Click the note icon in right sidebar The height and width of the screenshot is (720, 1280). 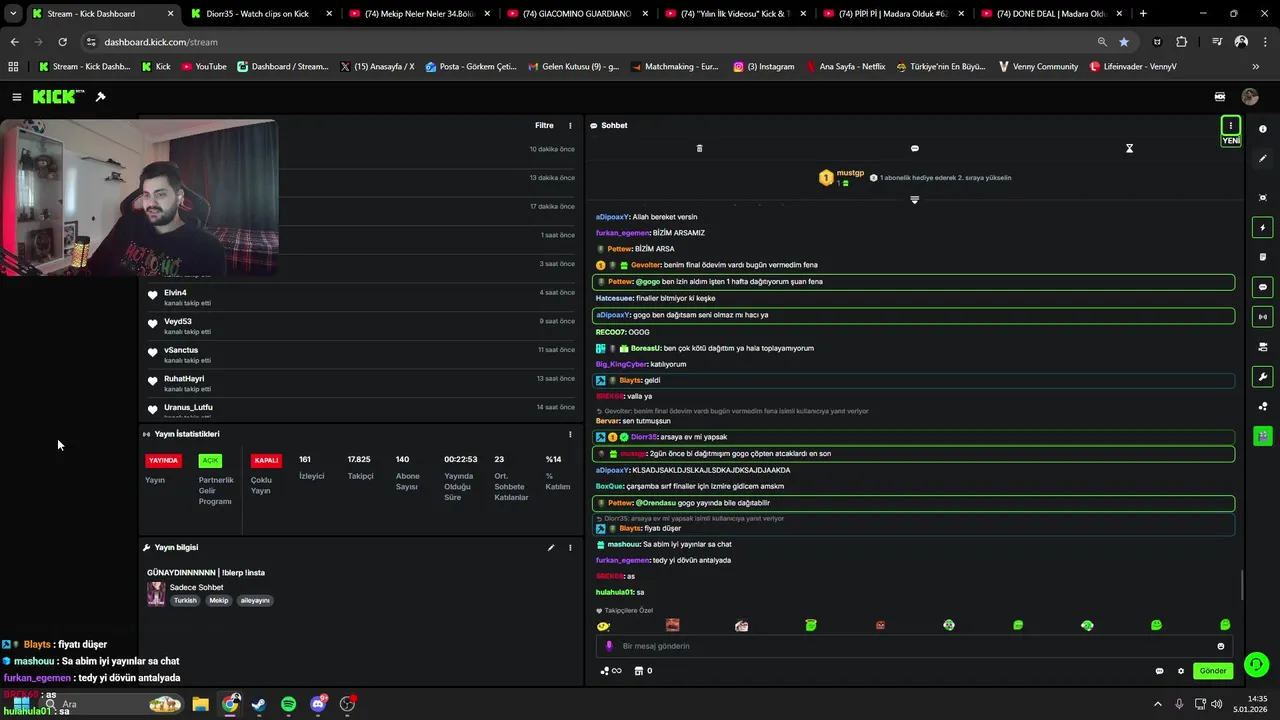[x=1263, y=257]
